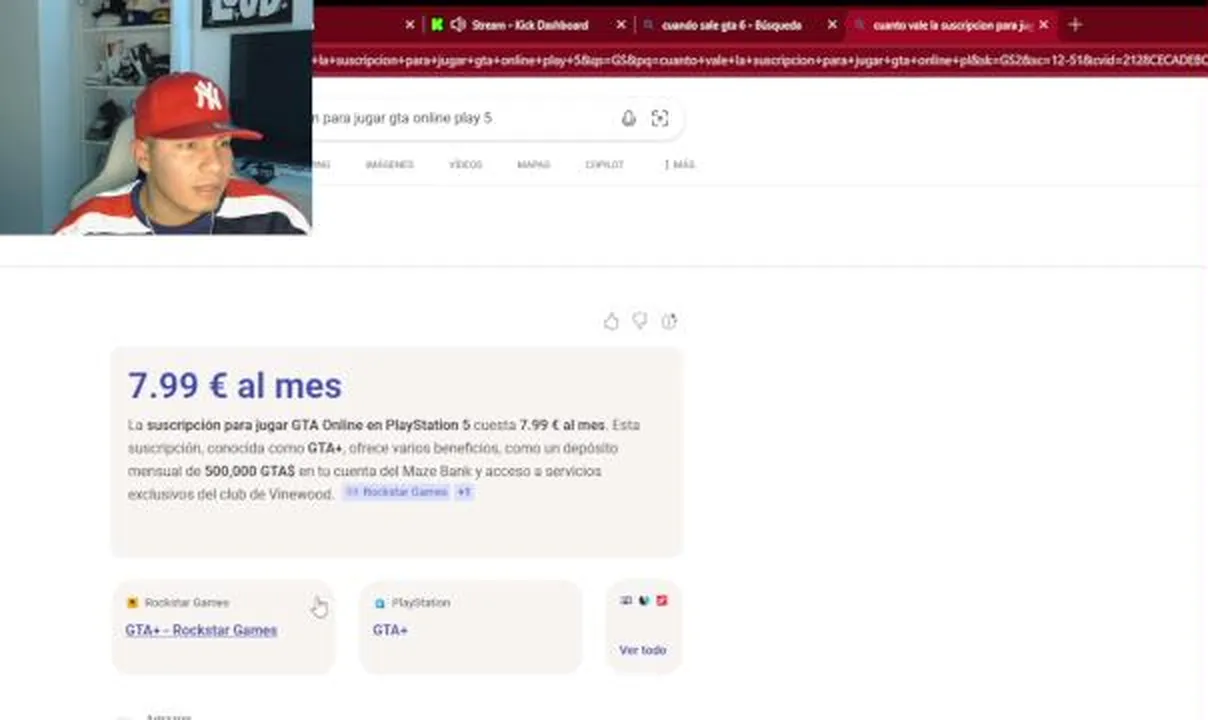
Task: Click the share icon beside the thumbs down icon
Action: [x=669, y=321]
